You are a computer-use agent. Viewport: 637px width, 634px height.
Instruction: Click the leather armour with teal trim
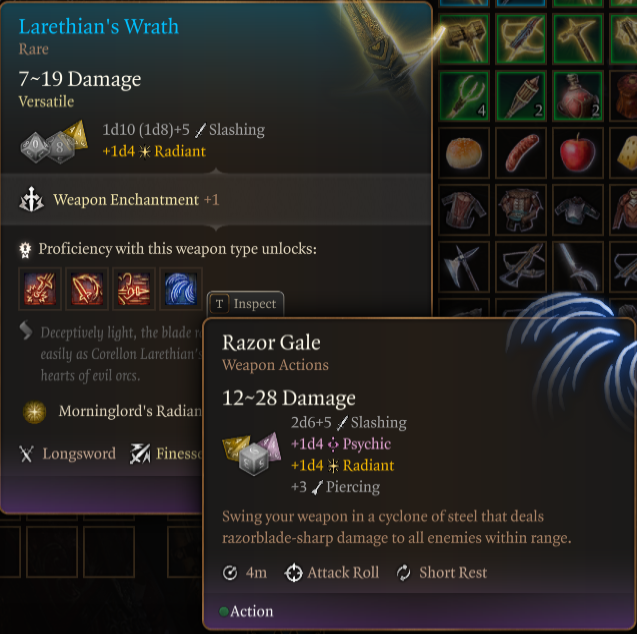521,210
